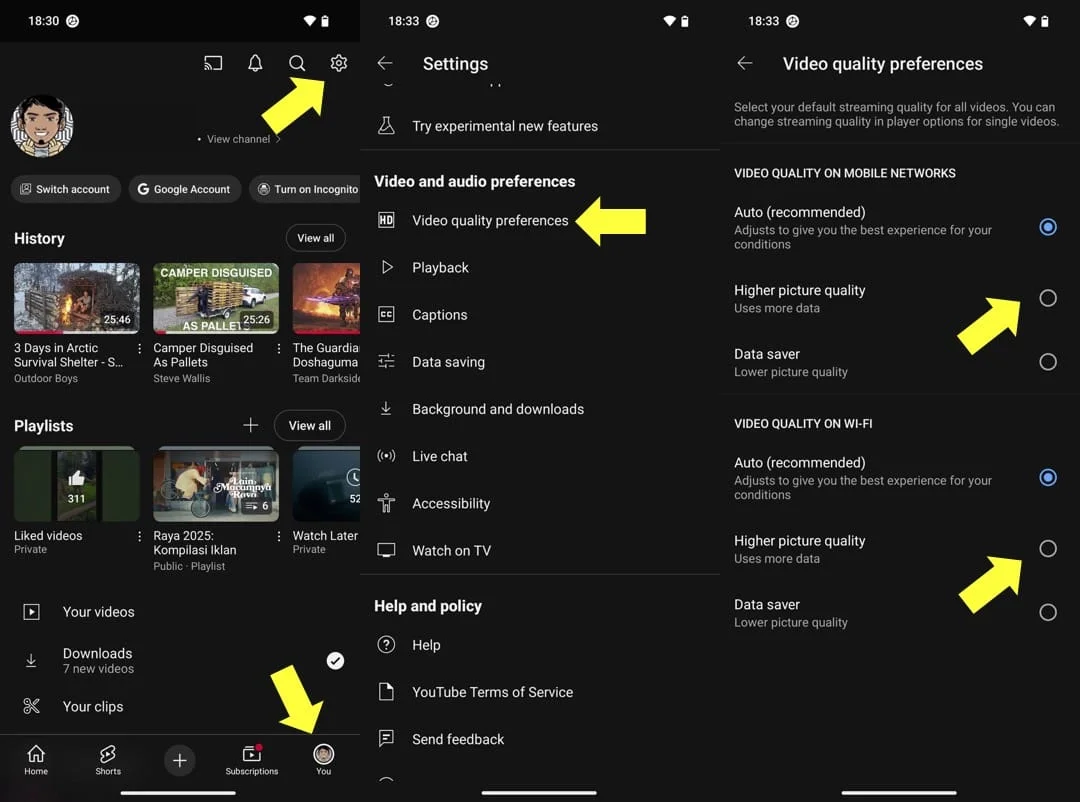Tap the Playback play icon

[387, 267]
